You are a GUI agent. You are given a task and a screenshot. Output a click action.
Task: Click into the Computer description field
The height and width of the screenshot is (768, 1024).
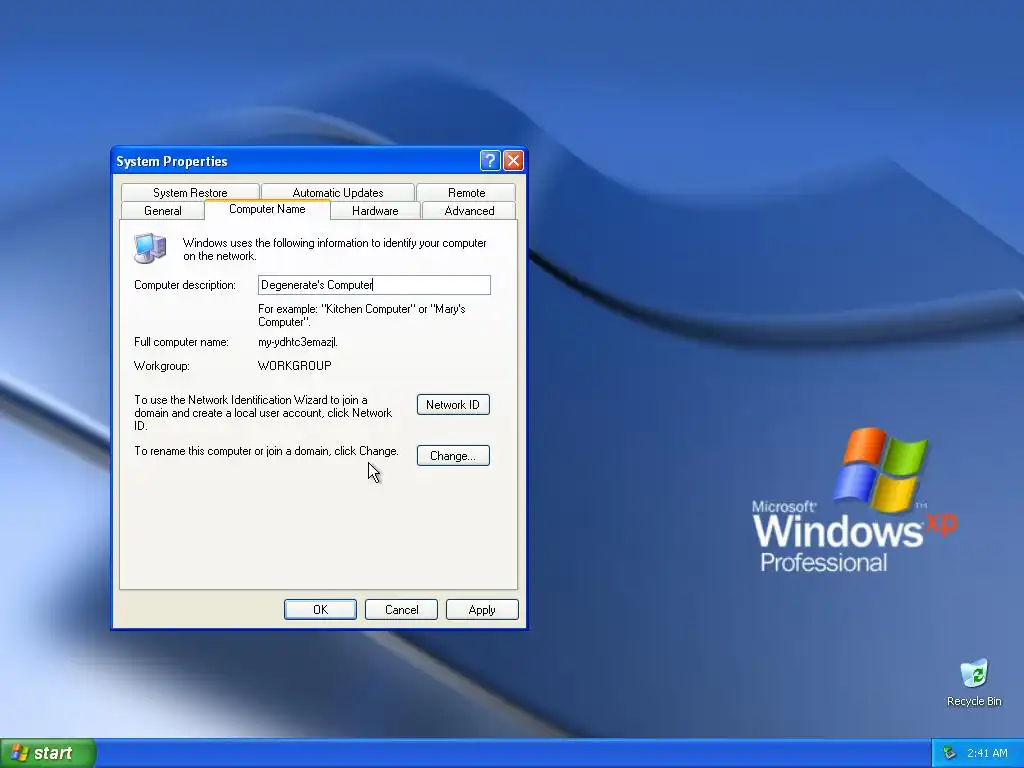point(374,285)
